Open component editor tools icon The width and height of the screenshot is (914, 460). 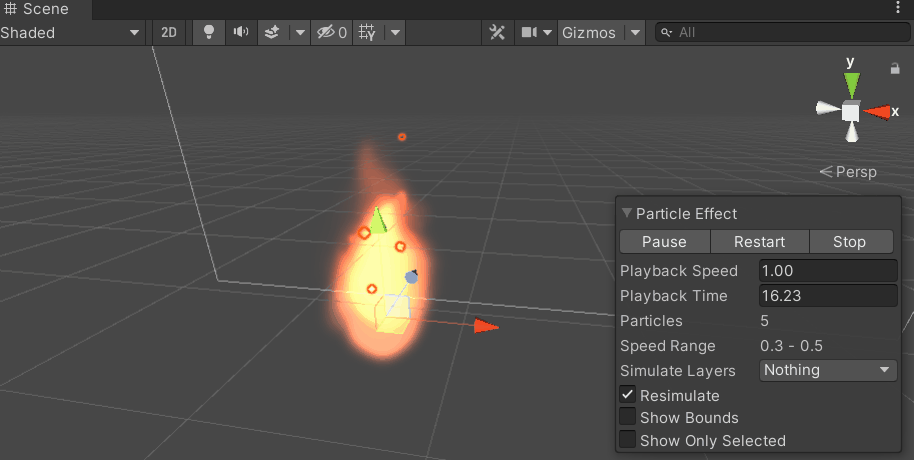(497, 33)
